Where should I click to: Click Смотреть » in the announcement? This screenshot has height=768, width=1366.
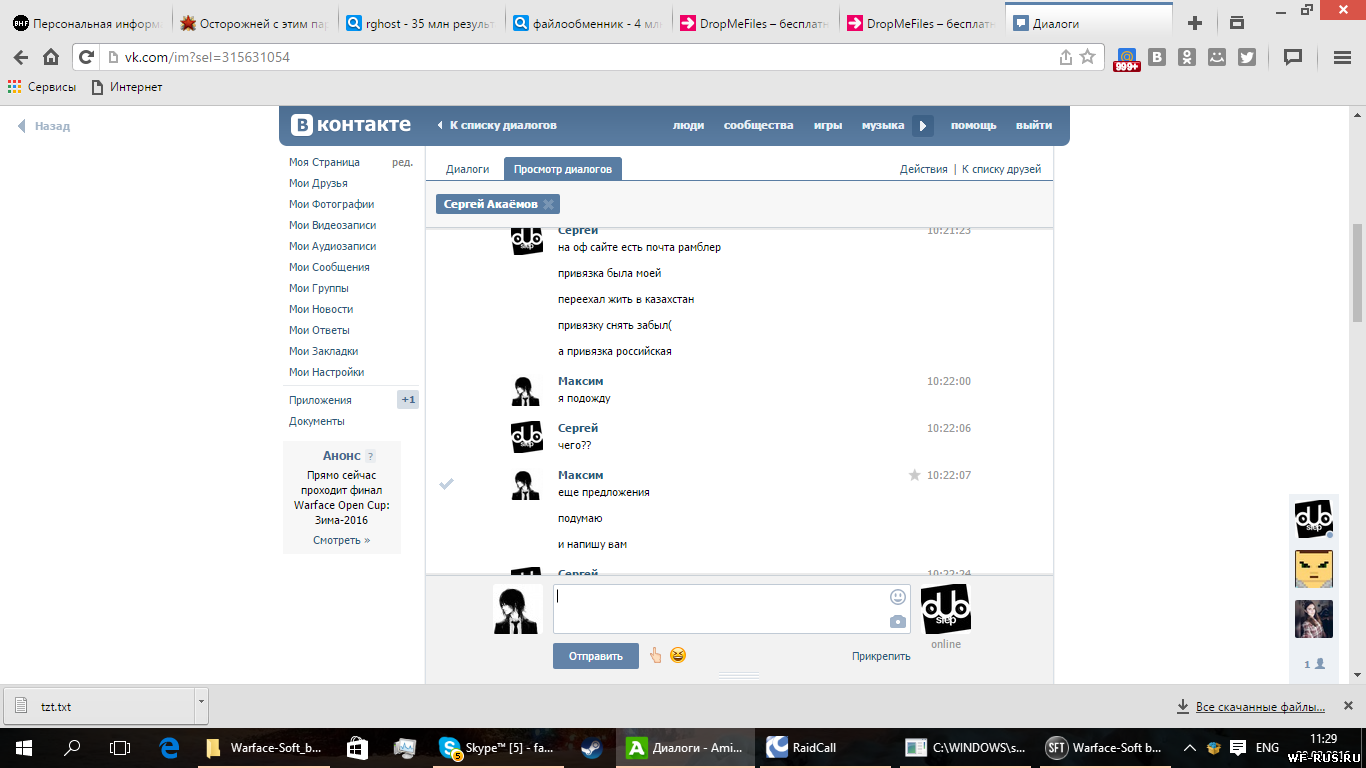coord(341,540)
